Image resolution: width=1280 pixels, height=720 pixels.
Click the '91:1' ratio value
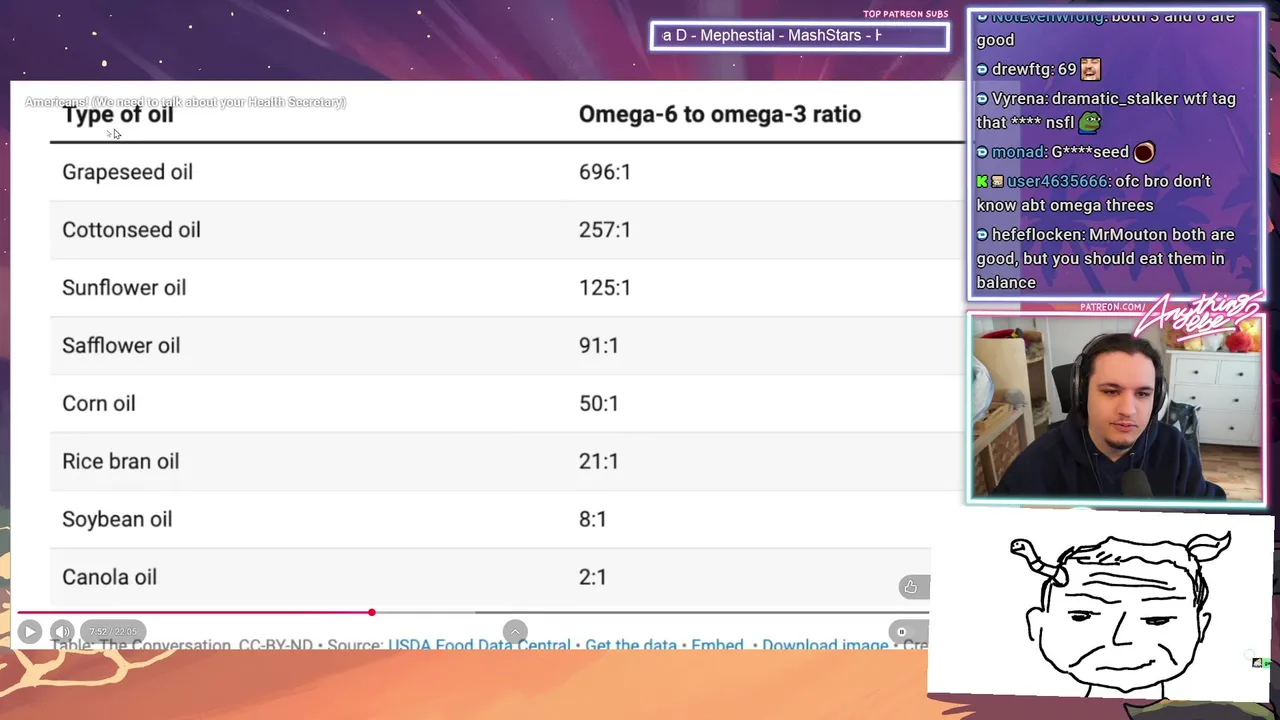pyautogui.click(x=598, y=346)
